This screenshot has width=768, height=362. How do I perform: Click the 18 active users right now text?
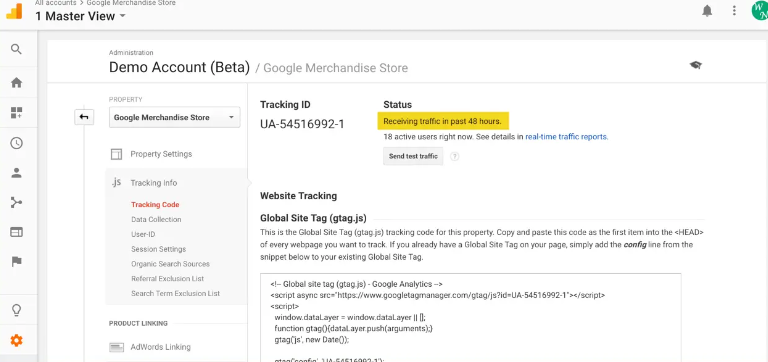428,137
